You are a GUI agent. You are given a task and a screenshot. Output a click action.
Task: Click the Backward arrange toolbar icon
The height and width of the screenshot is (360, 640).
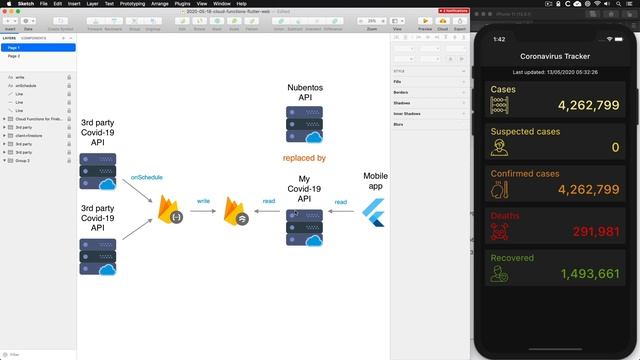click(x=114, y=21)
